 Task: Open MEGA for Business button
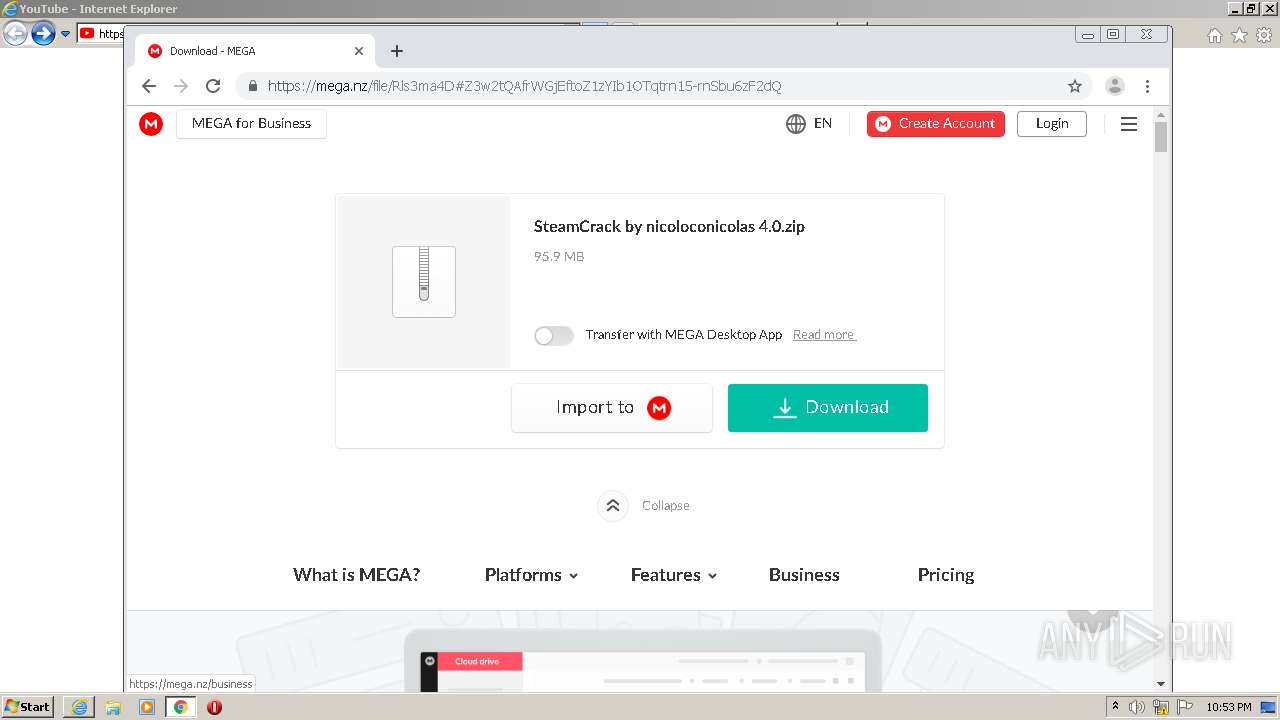coord(251,124)
